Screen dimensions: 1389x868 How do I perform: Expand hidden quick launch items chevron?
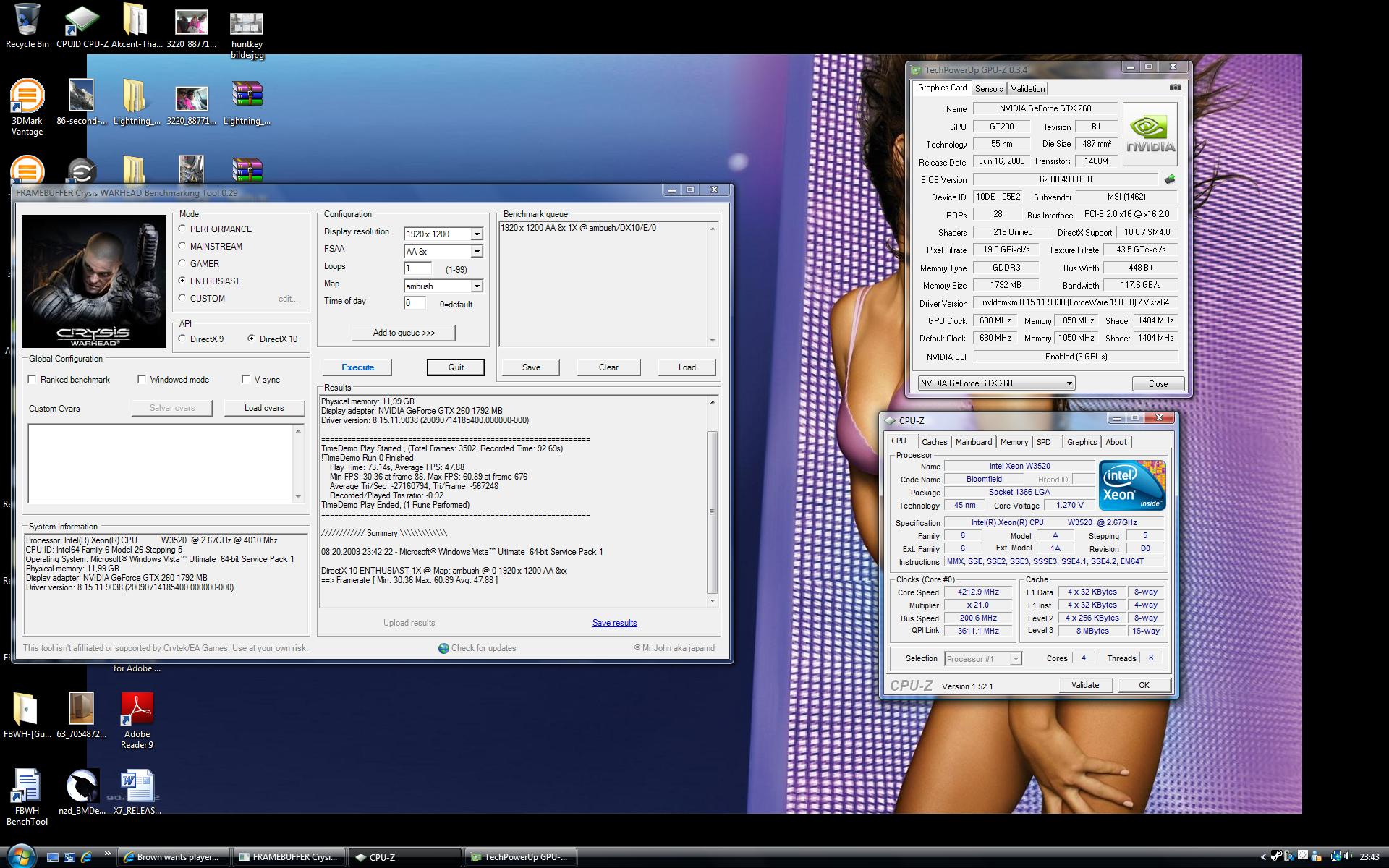[x=107, y=854]
